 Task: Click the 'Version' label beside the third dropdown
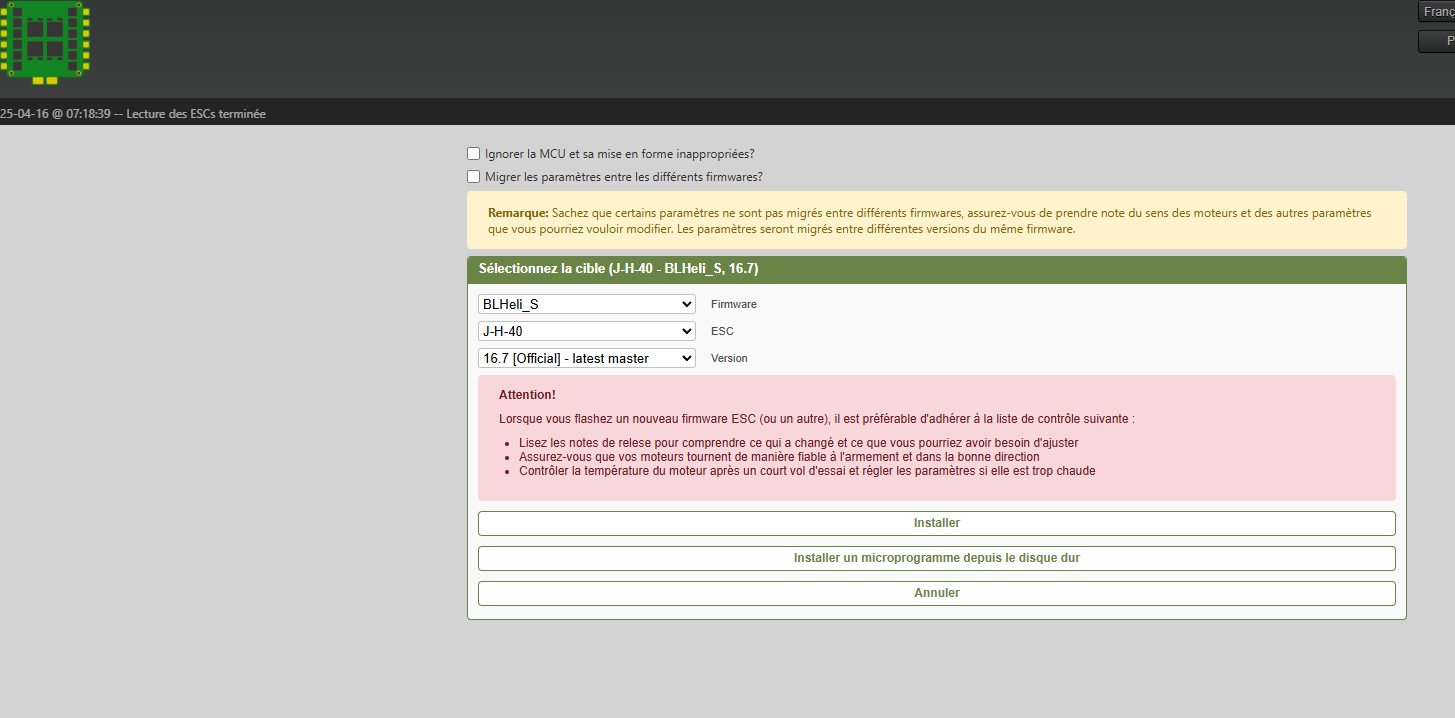click(729, 358)
